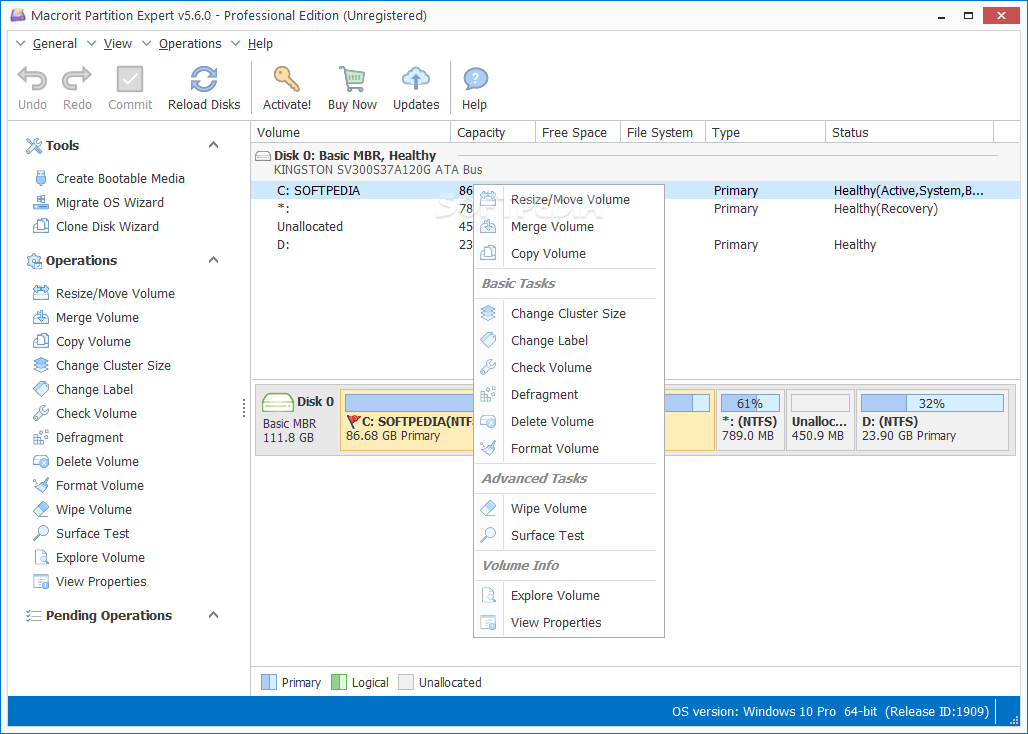Select Create Bootable Media
Image resolution: width=1028 pixels, height=734 pixels.
tap(118, 178)
